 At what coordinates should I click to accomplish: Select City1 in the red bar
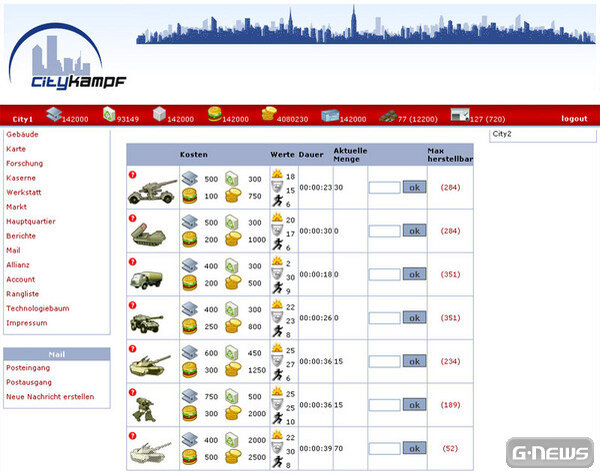(22, 119)
